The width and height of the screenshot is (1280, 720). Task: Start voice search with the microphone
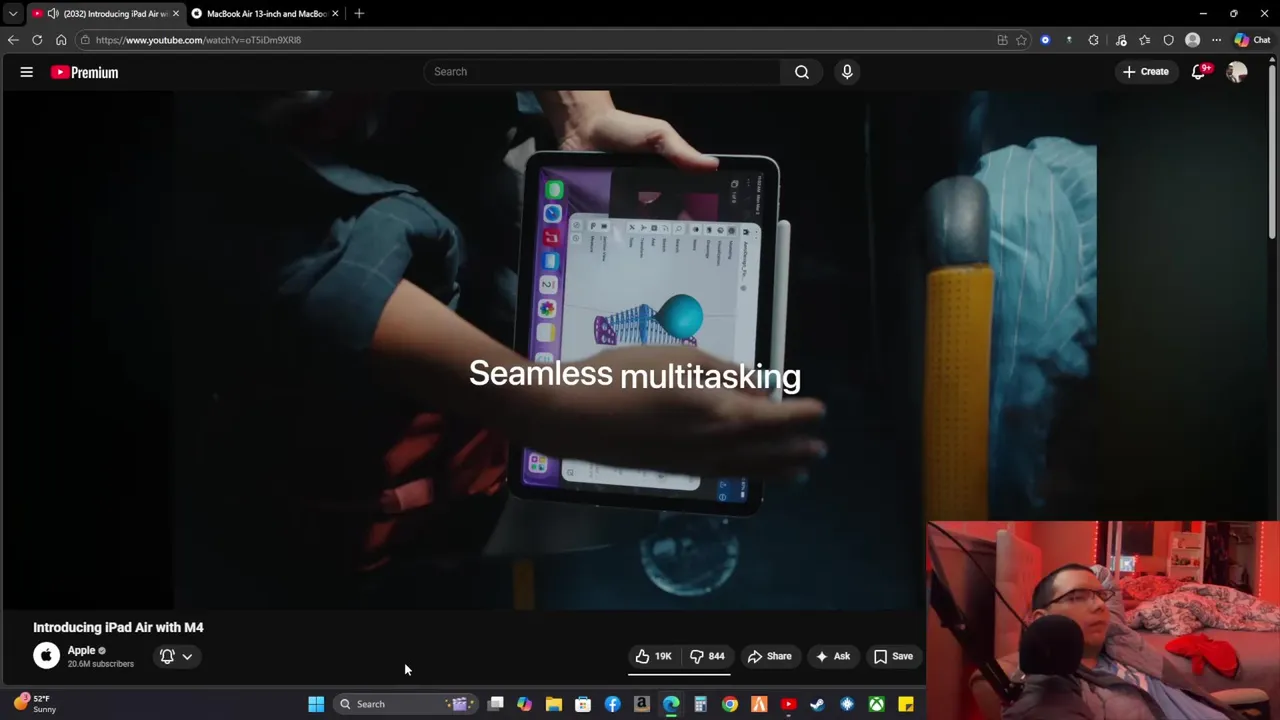847,72
